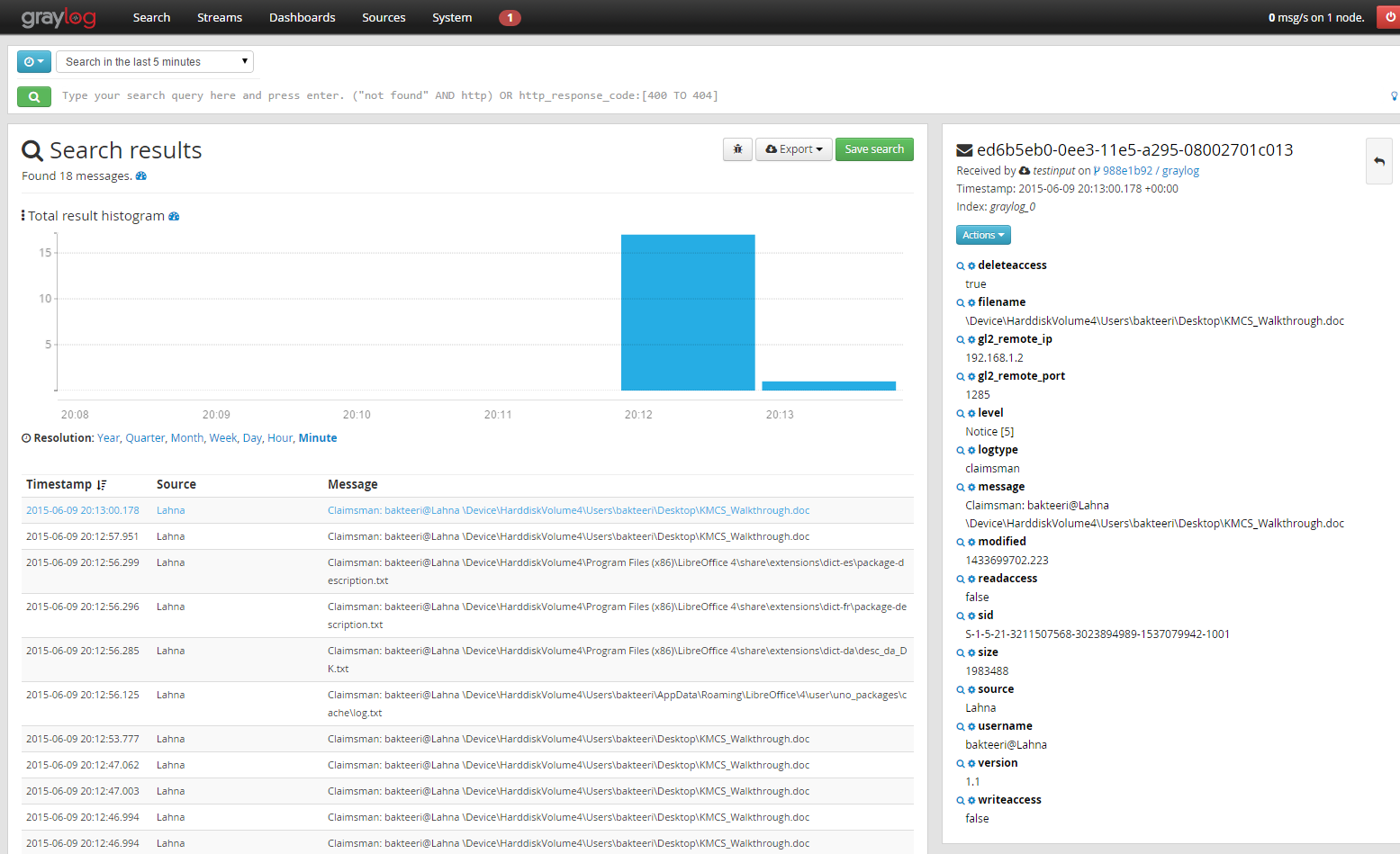Set histogram resolution to Hour

click(x=280, y=438)
